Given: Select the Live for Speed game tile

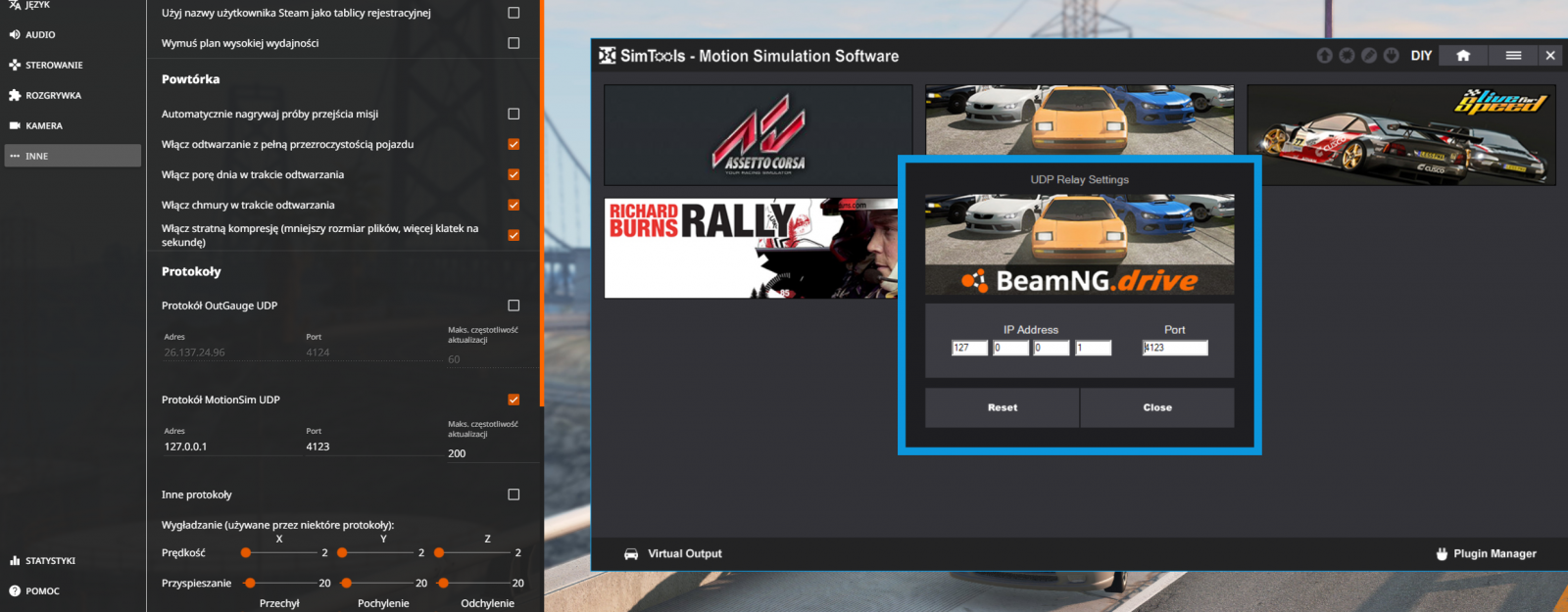Looking at the screenshot, I should tap(1401, 135).
